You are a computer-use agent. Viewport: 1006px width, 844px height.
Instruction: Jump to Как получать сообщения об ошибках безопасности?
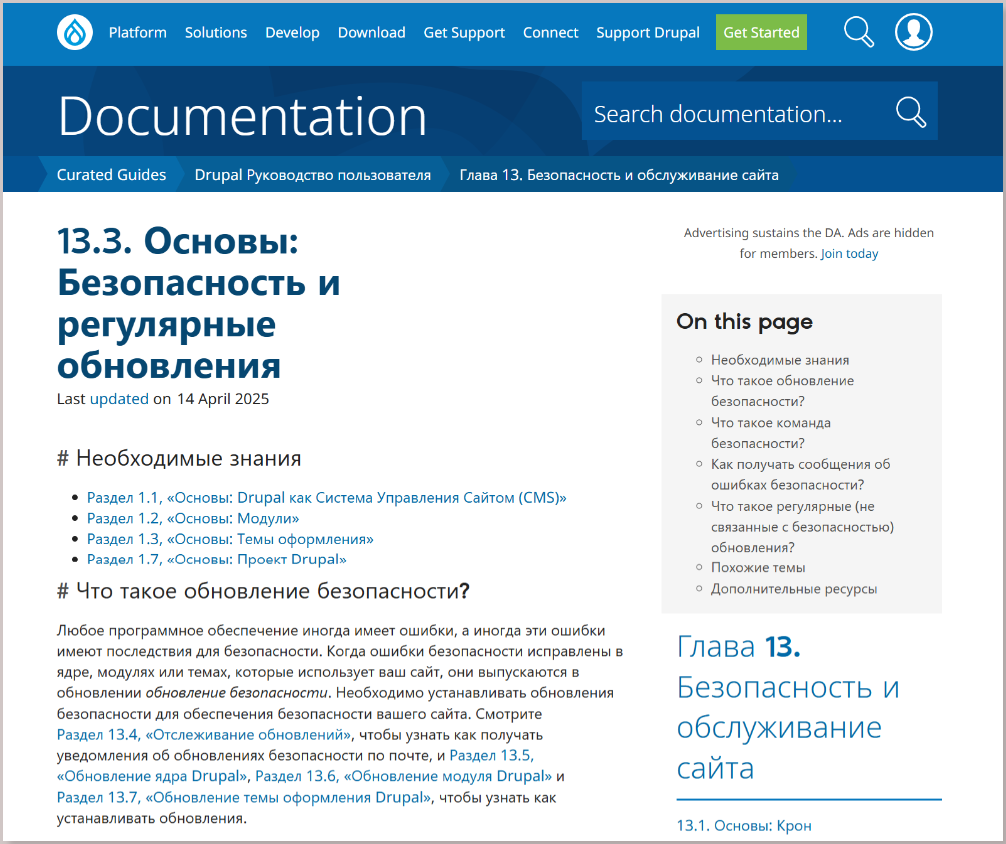(800, 474)
